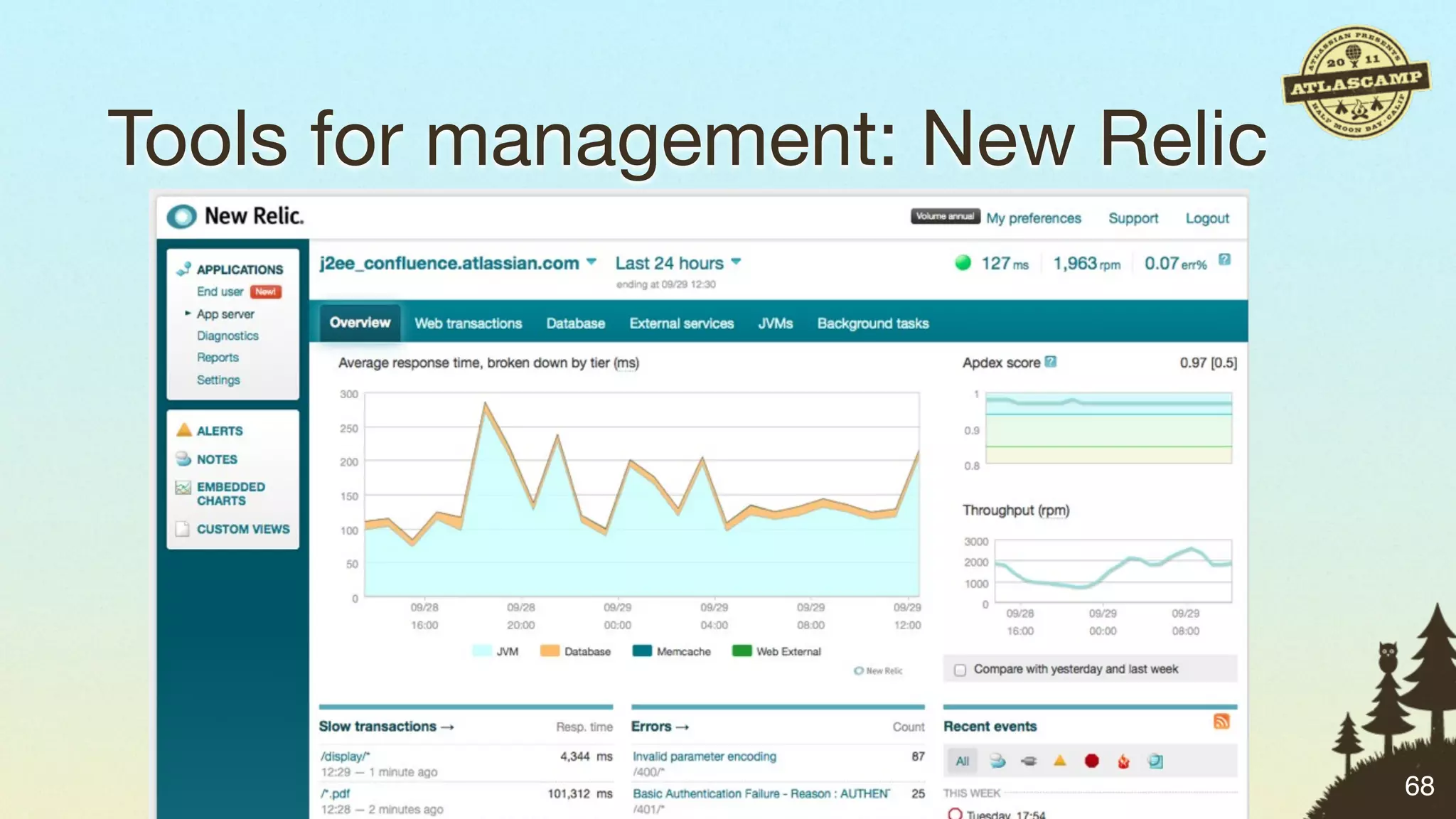
Task: Filter recent events by deployment plug icon
Action: [1029, 761]
